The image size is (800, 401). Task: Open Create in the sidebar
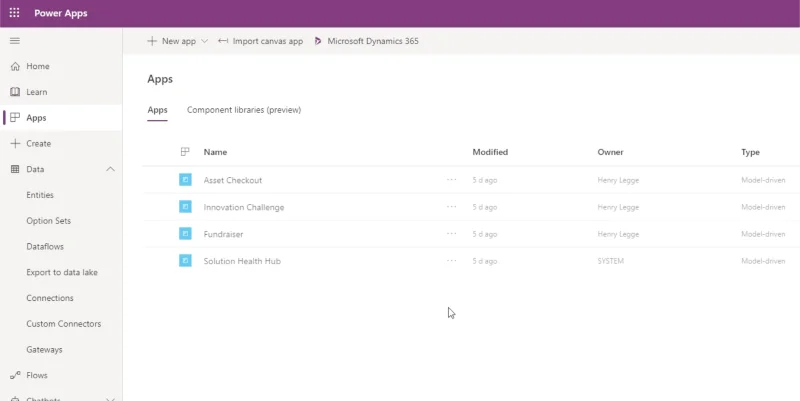39,143
